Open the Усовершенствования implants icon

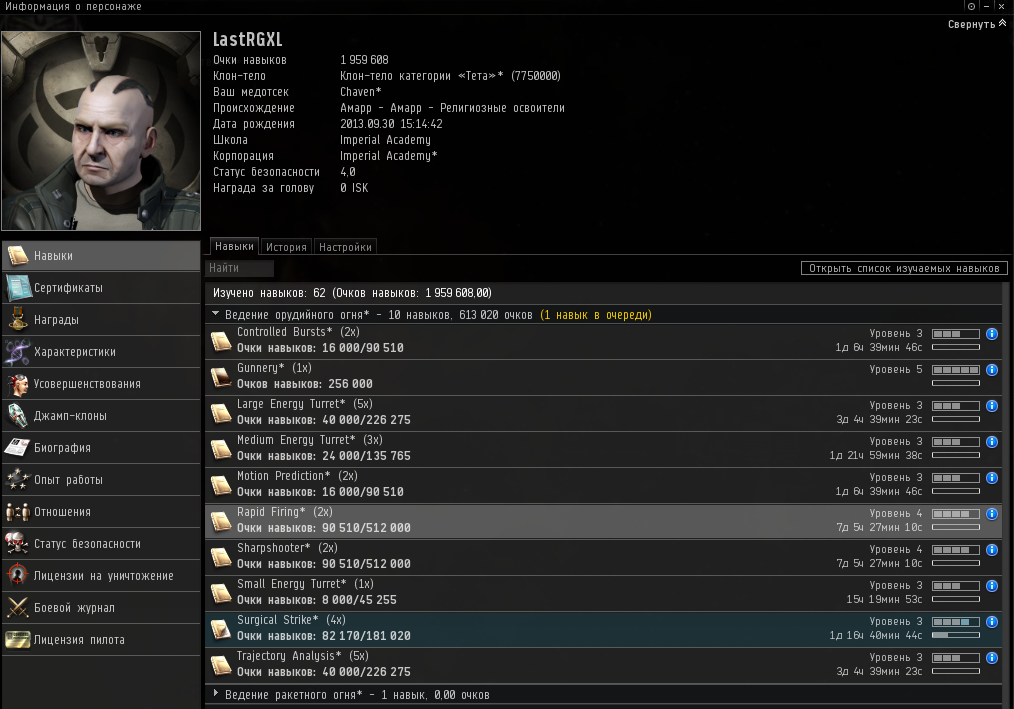tap(18, 384)
